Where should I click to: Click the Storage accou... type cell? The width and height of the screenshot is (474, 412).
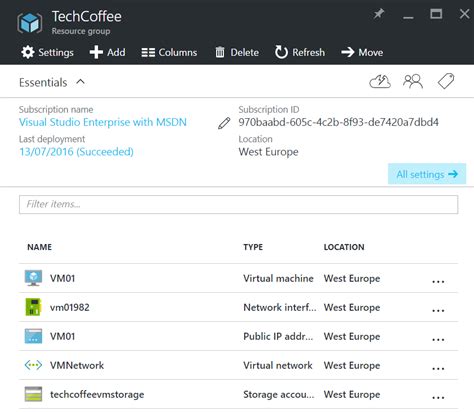[x=279, y=394]
